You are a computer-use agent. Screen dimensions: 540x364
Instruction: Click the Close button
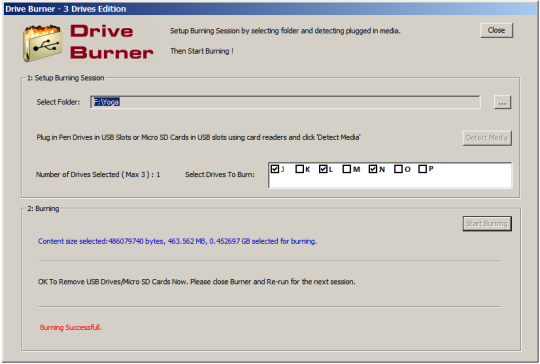coord(496,30)
